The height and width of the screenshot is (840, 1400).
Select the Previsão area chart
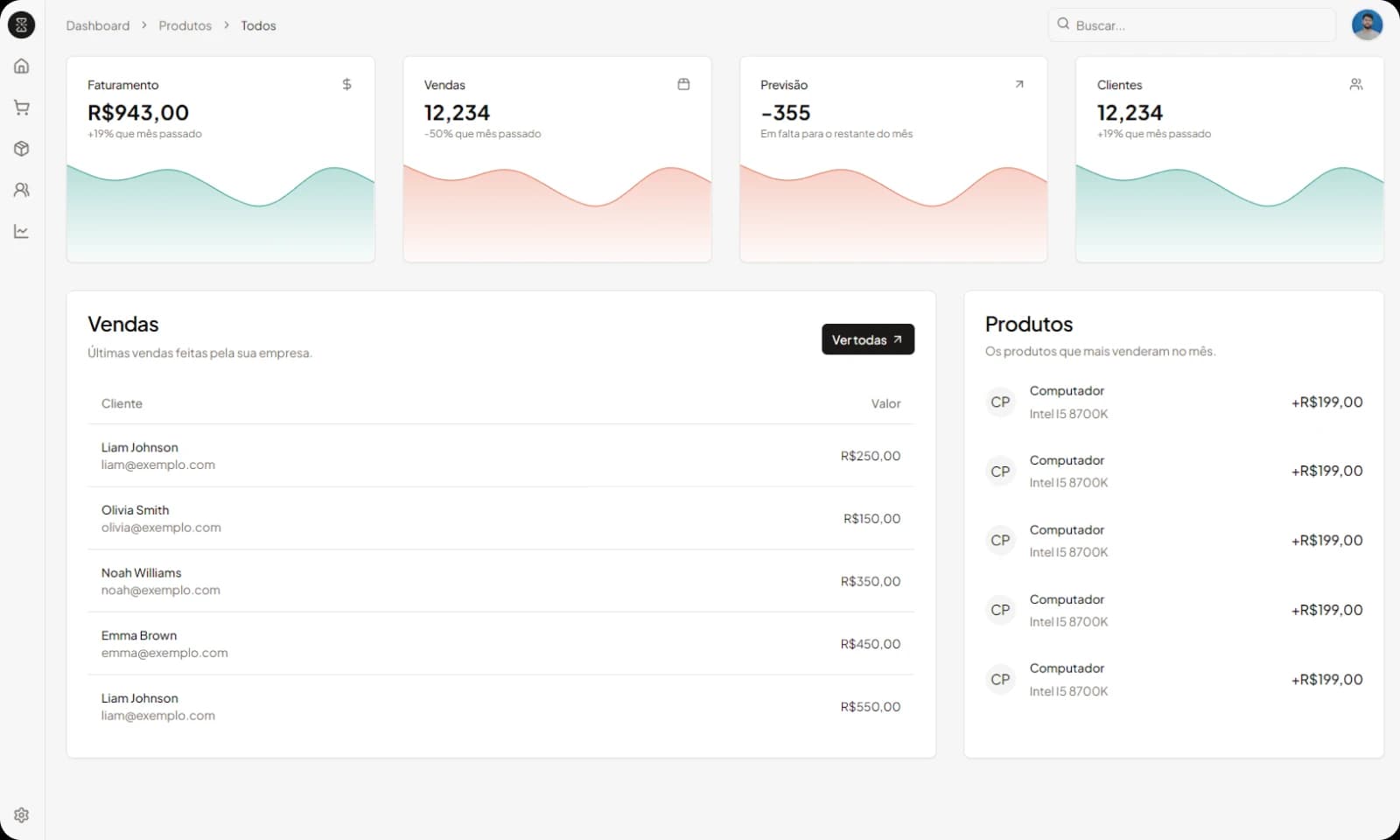(x=893, y=213)
